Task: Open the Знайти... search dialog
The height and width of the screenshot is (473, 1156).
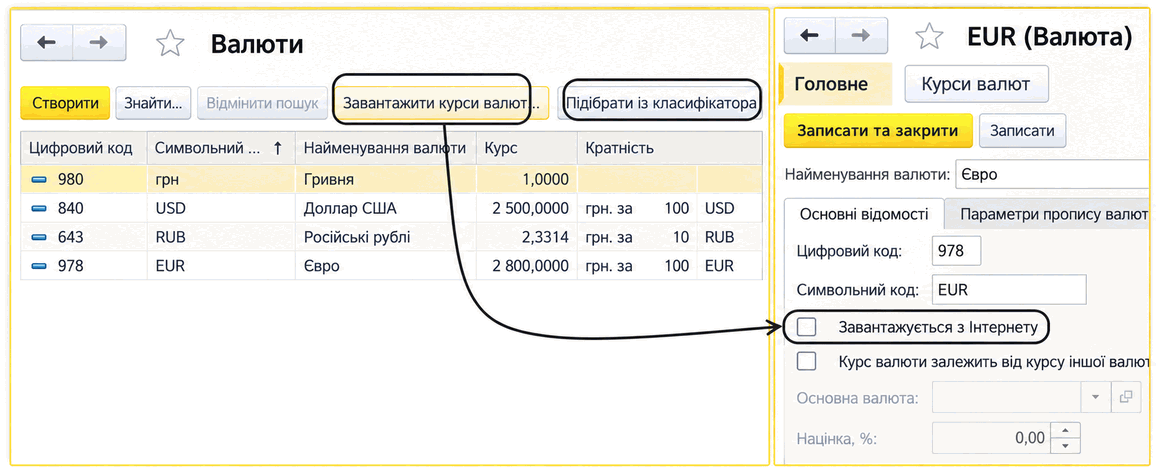Action: click(153, 103)
